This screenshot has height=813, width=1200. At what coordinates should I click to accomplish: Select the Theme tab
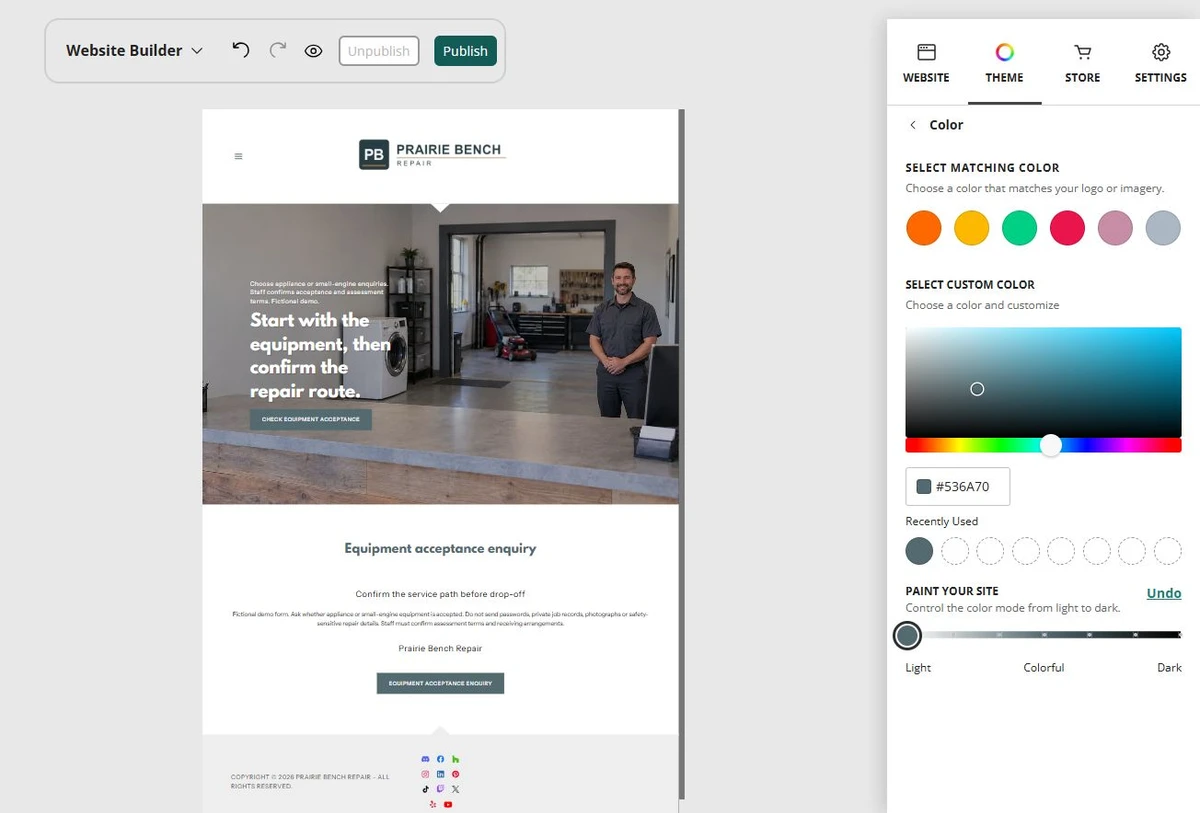tap(1004, 63)
